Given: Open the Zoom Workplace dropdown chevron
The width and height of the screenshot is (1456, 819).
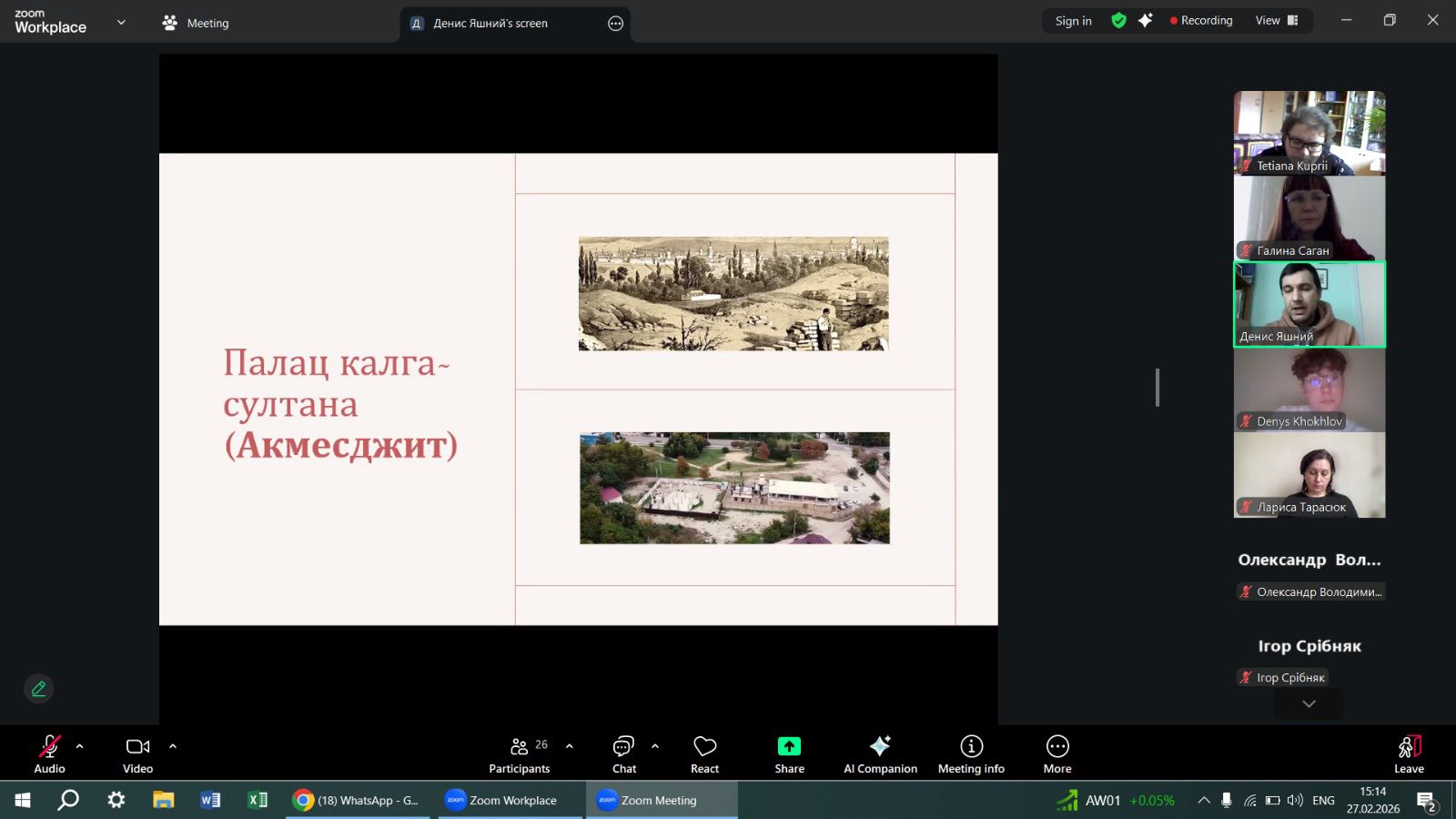Looking at the screenshot, I should point(121,23).
